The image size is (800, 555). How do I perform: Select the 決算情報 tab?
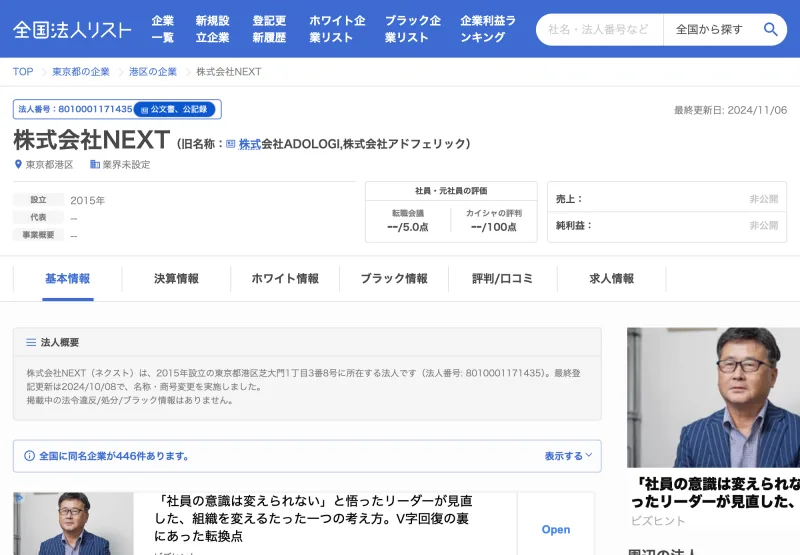[177, 279]
